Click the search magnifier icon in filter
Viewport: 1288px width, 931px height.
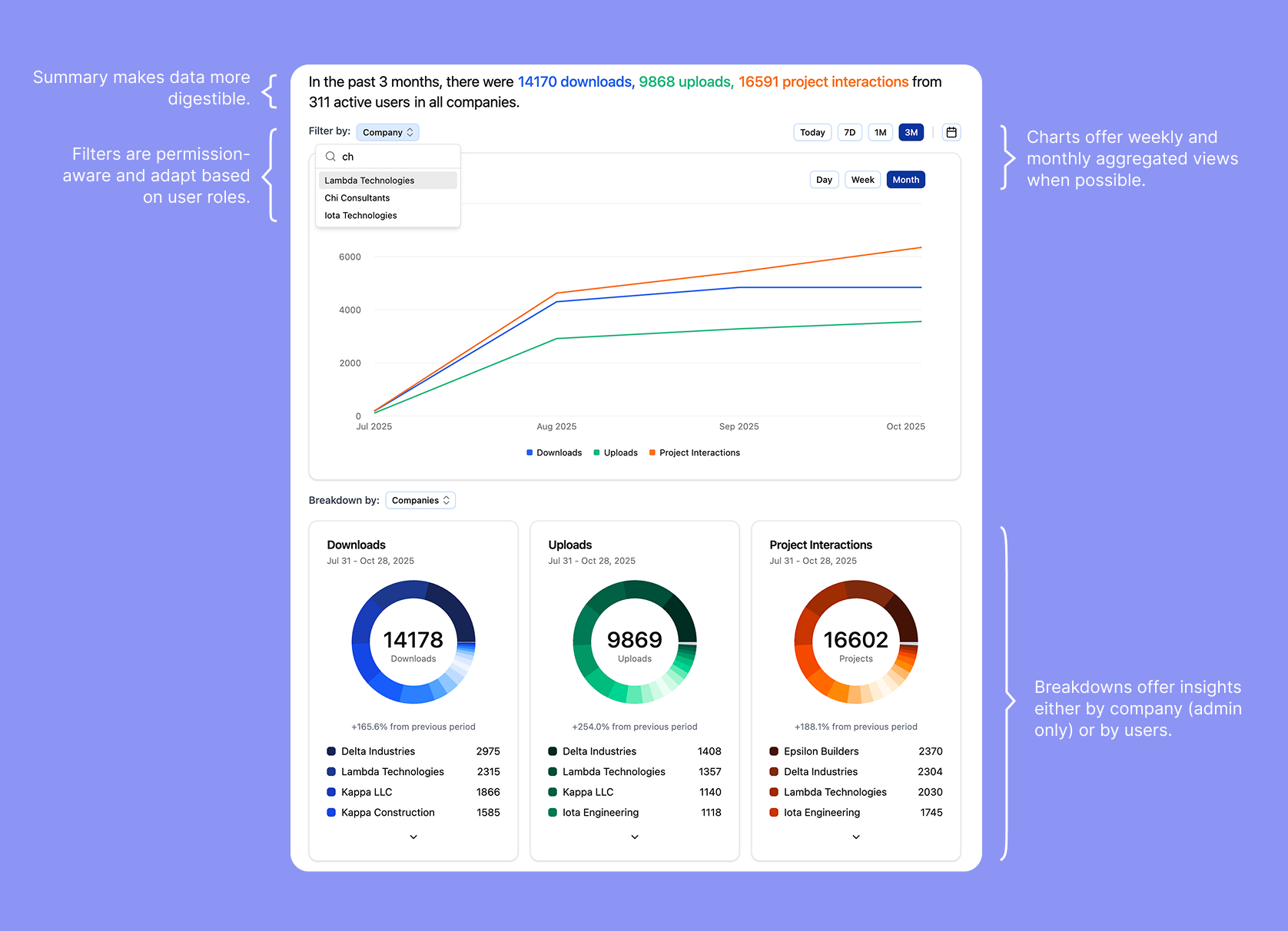point(330,157)
